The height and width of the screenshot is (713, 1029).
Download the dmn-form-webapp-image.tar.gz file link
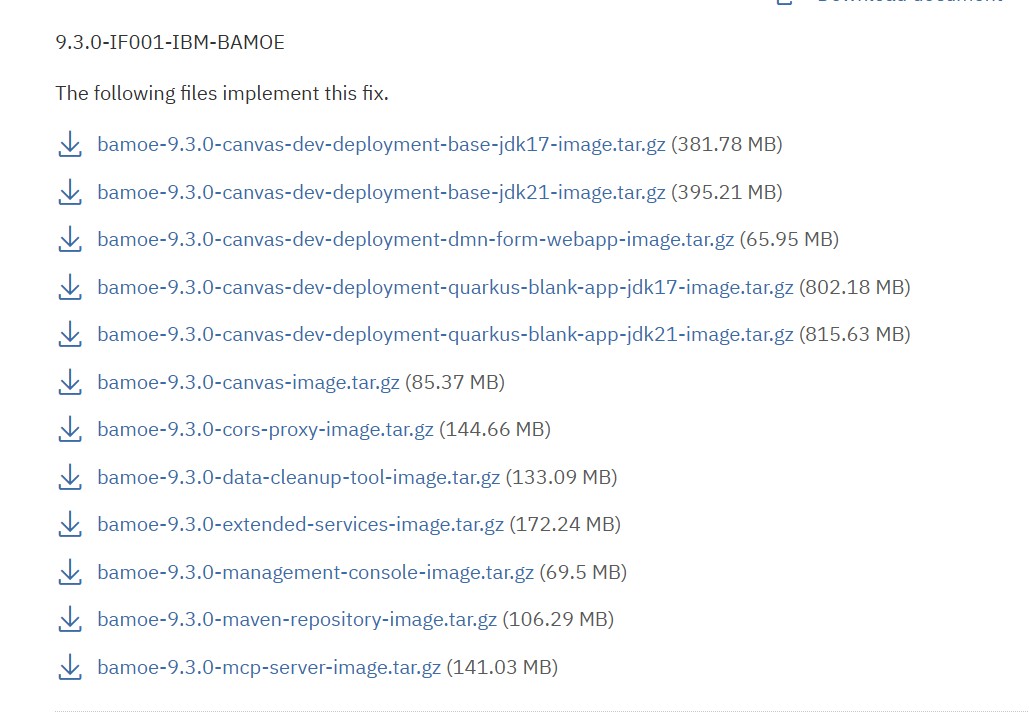tap(415, 239)
